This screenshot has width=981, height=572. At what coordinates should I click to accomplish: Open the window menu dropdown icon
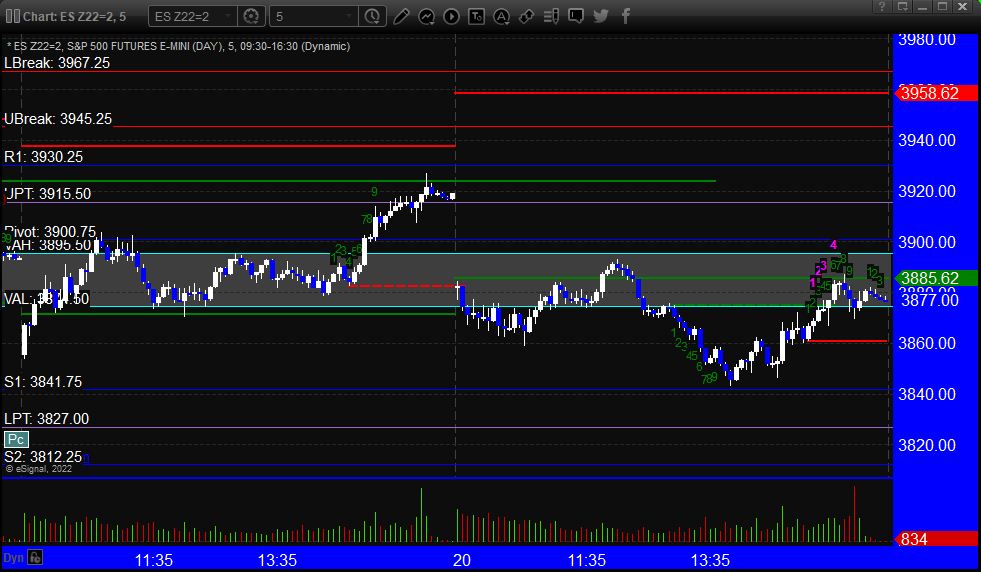coord(903,6)
